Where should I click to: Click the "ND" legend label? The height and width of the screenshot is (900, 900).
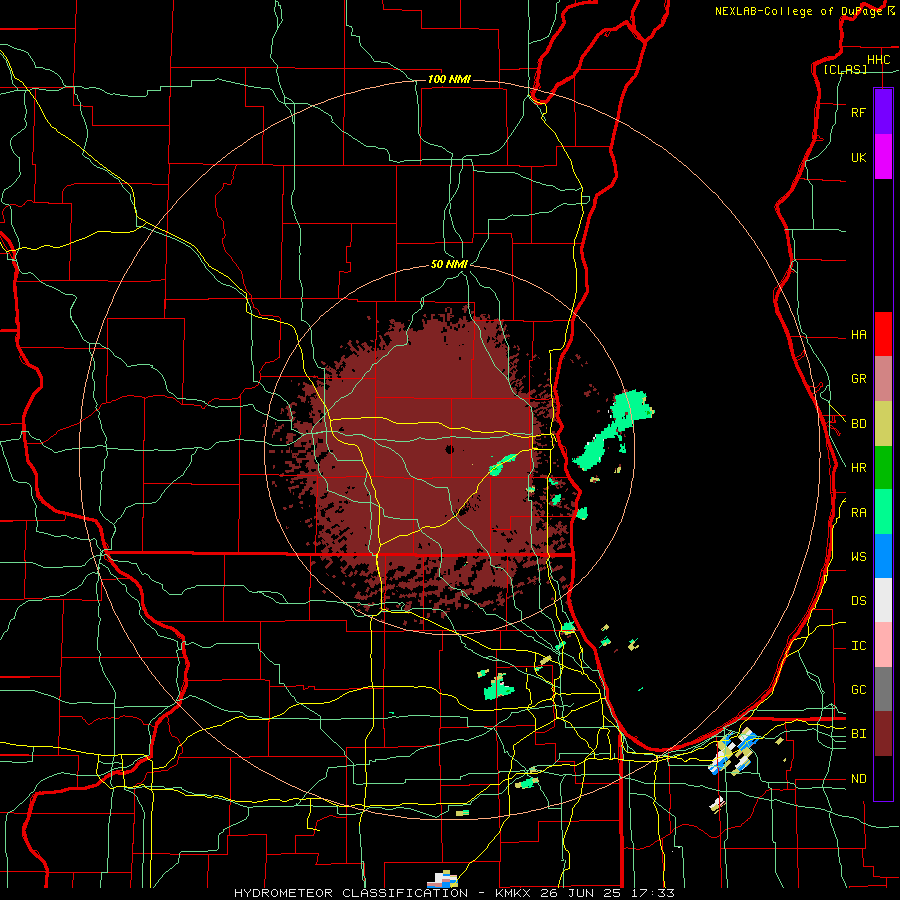tap(858, 779)
